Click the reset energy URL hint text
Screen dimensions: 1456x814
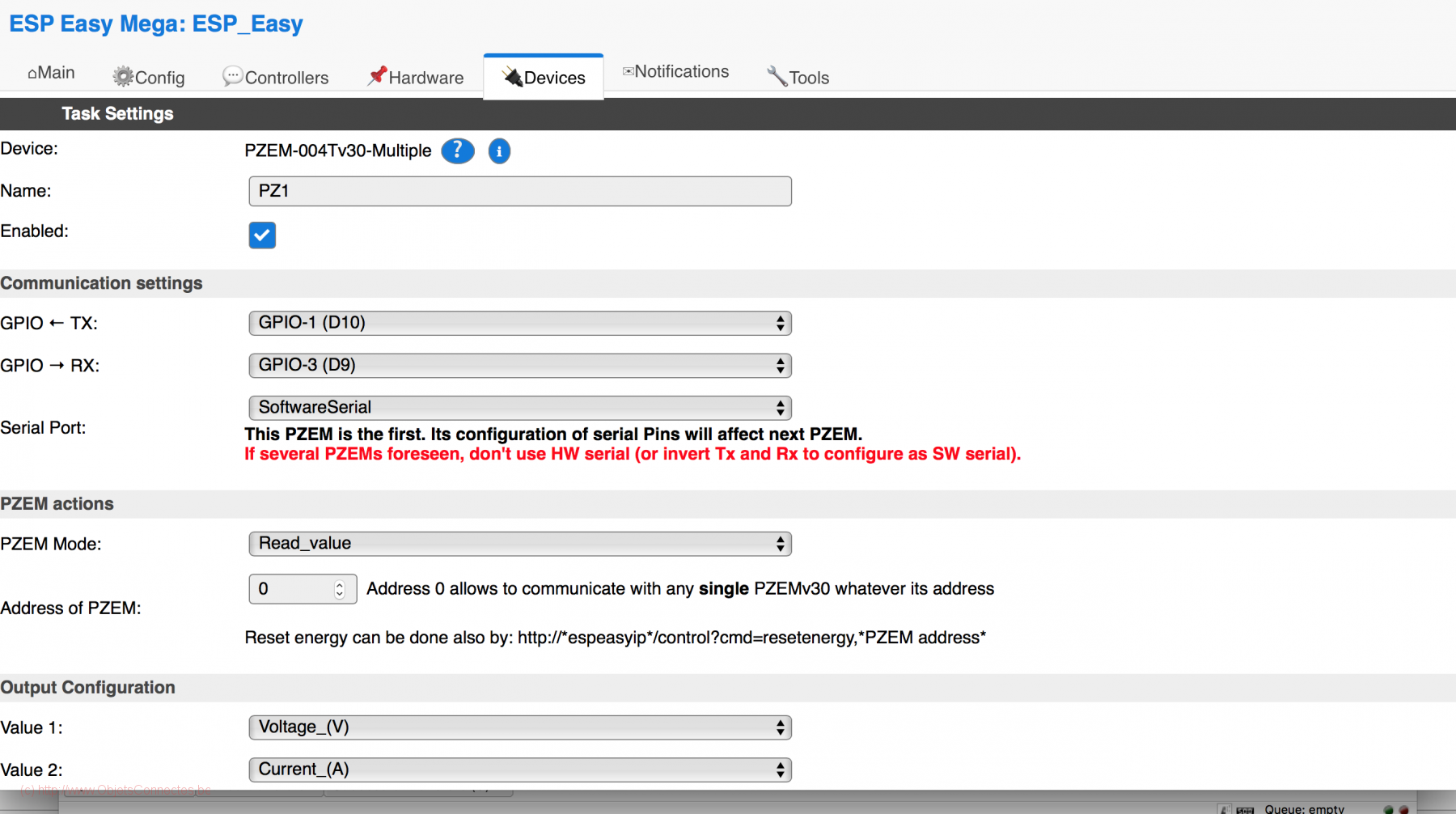click(x=616, y=638)
